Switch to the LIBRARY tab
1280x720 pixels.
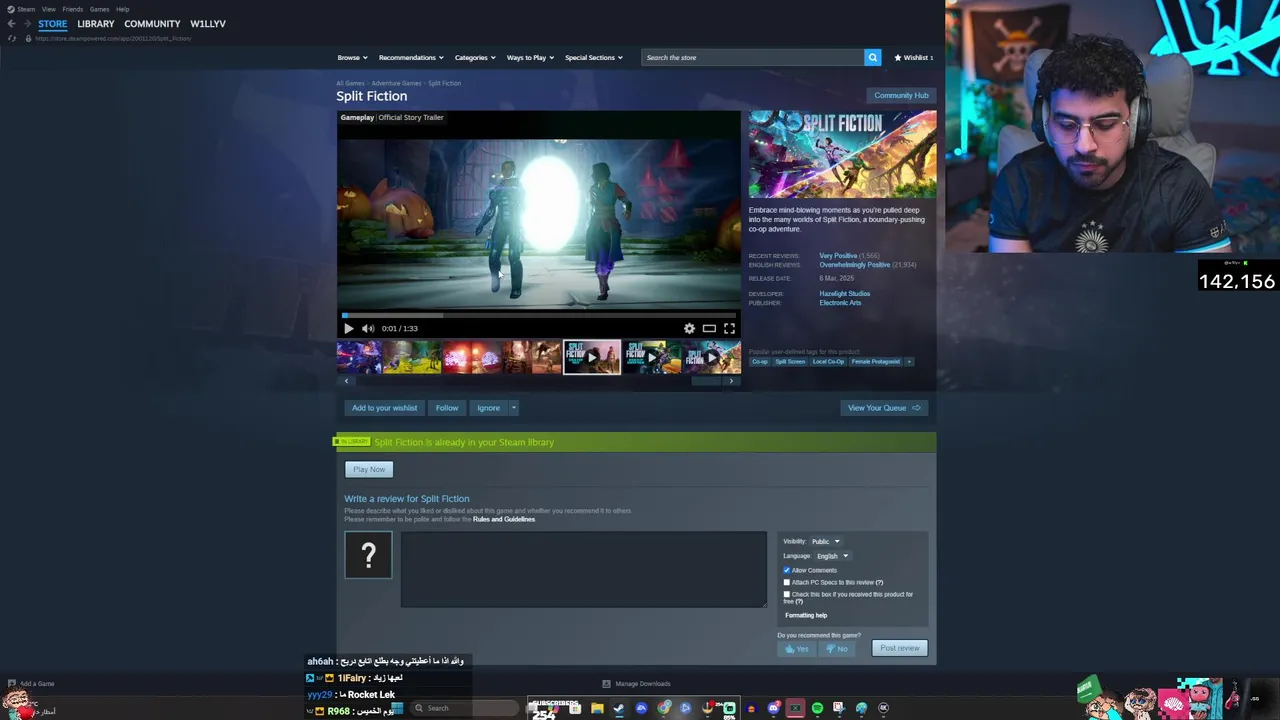(x=96, y=24)
